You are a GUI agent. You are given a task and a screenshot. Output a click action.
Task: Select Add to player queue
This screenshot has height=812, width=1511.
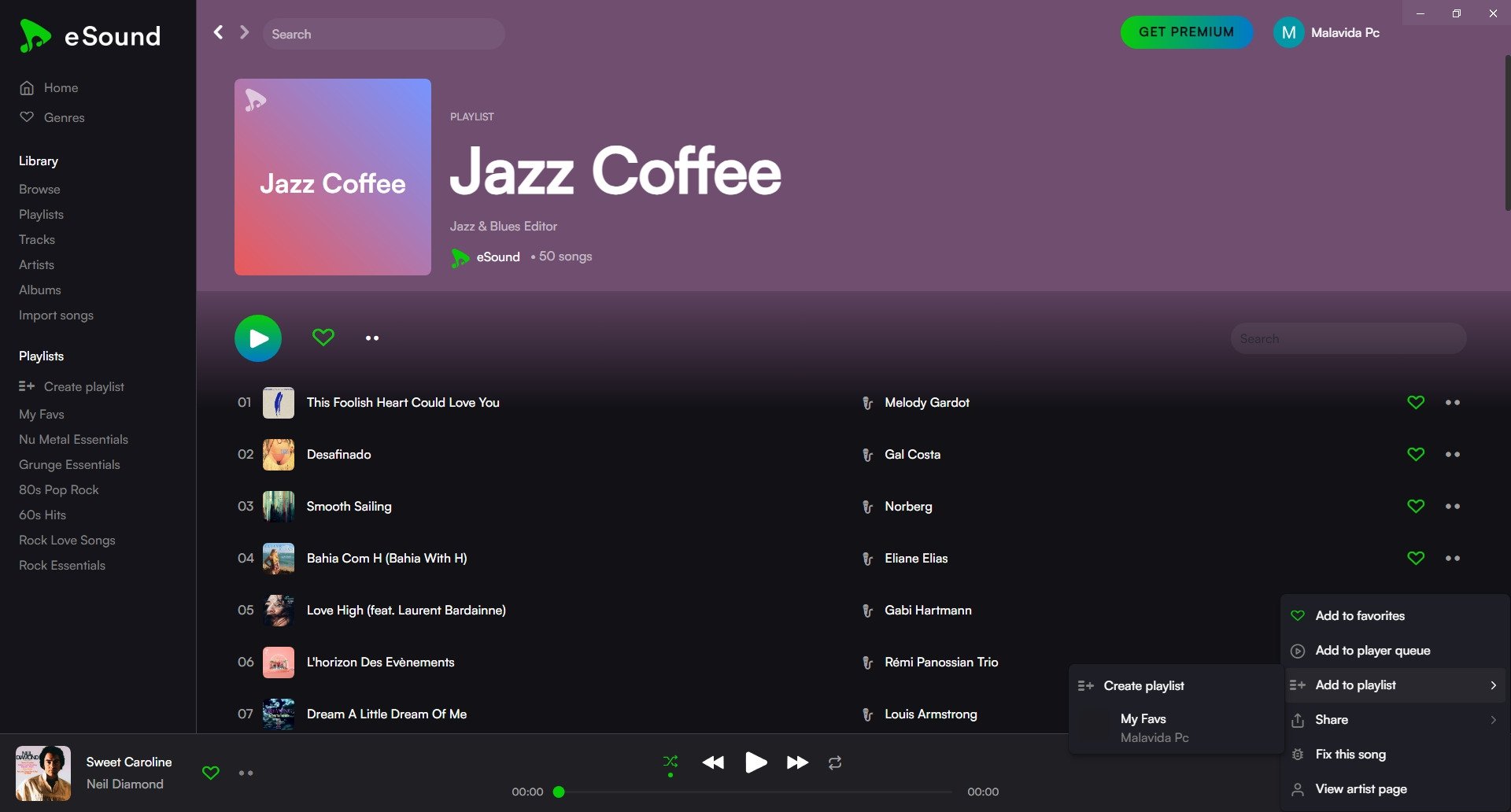point(1395,650)
